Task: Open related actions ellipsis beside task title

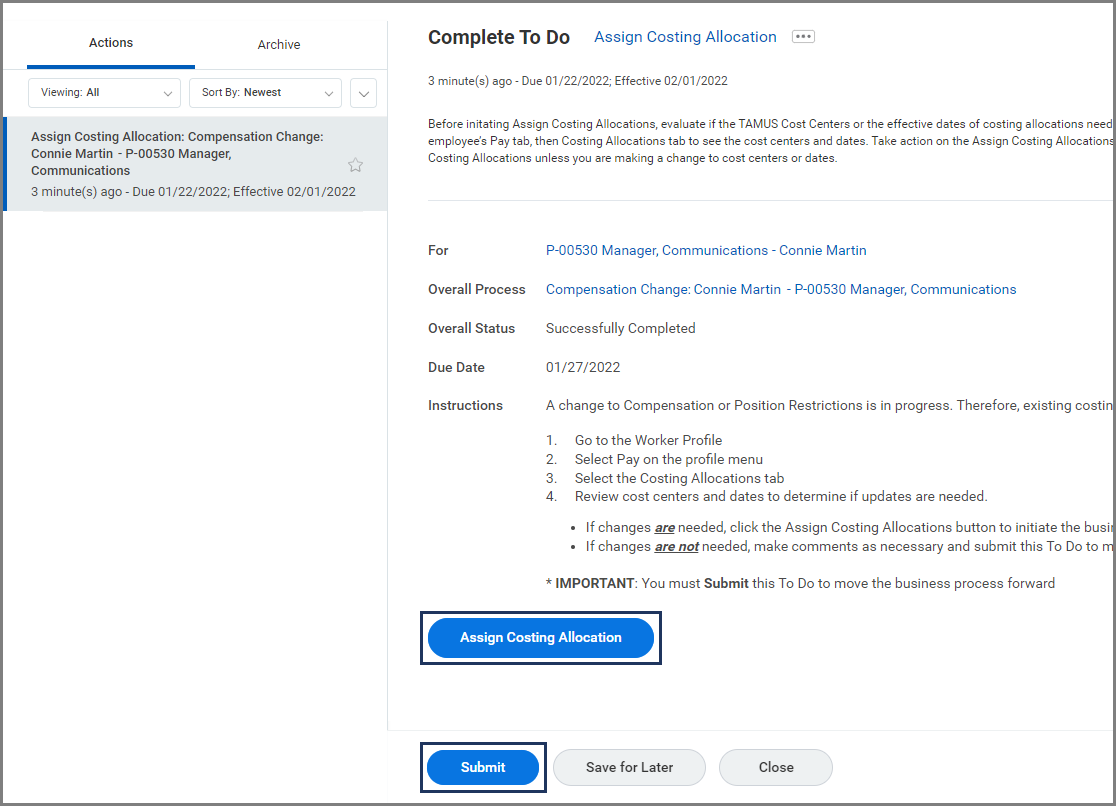Action: point(803,37)
